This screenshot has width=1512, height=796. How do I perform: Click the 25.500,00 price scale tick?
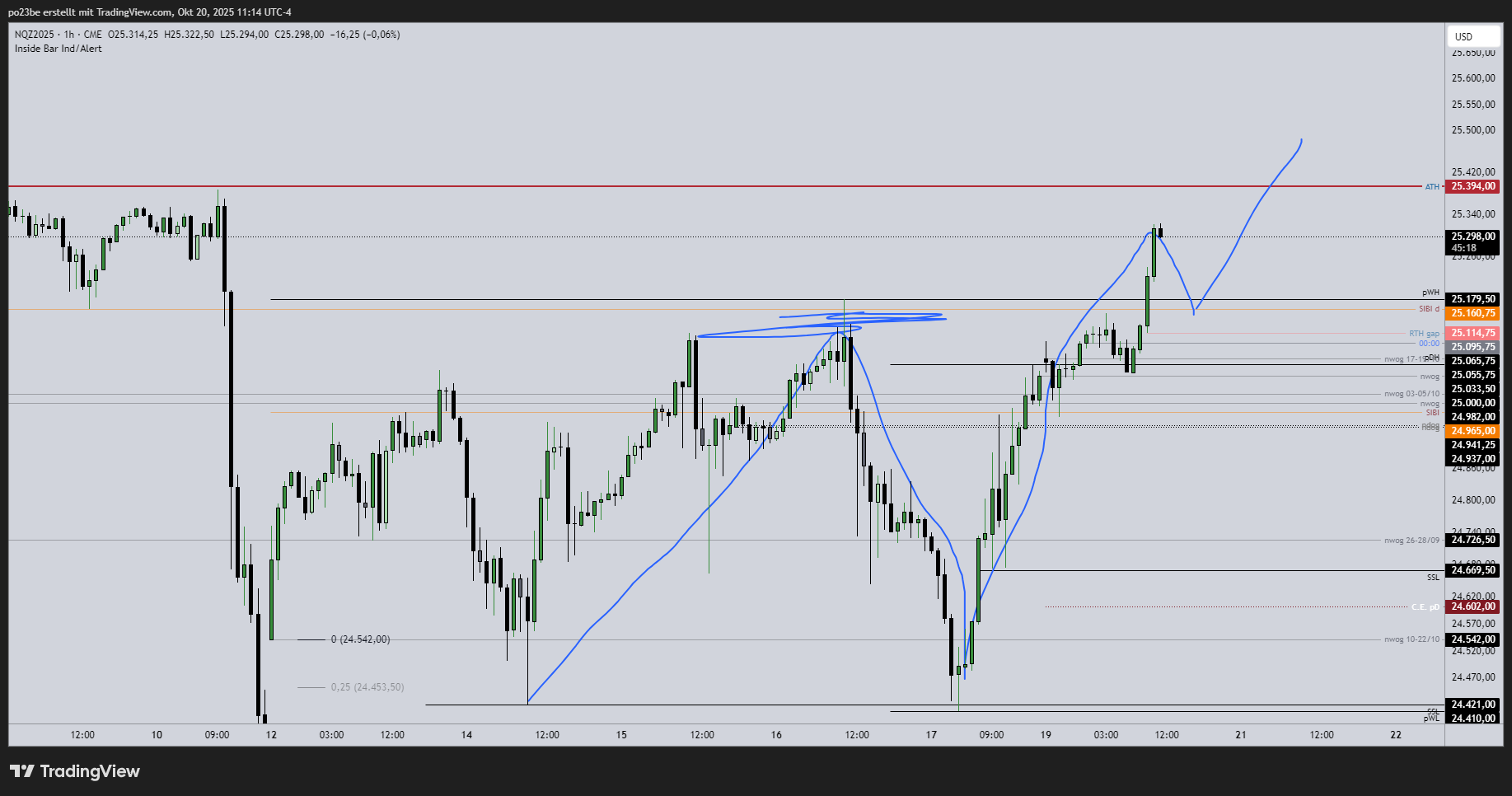click(x=1473, y=130)
